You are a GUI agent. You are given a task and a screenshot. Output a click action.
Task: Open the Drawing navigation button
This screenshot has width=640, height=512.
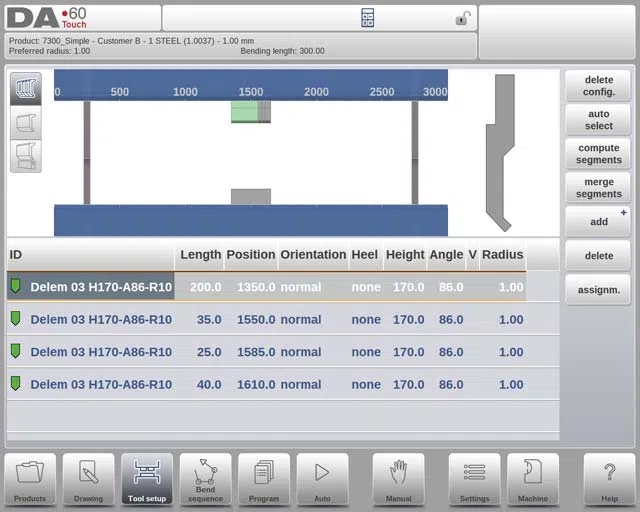coord(89,479)
